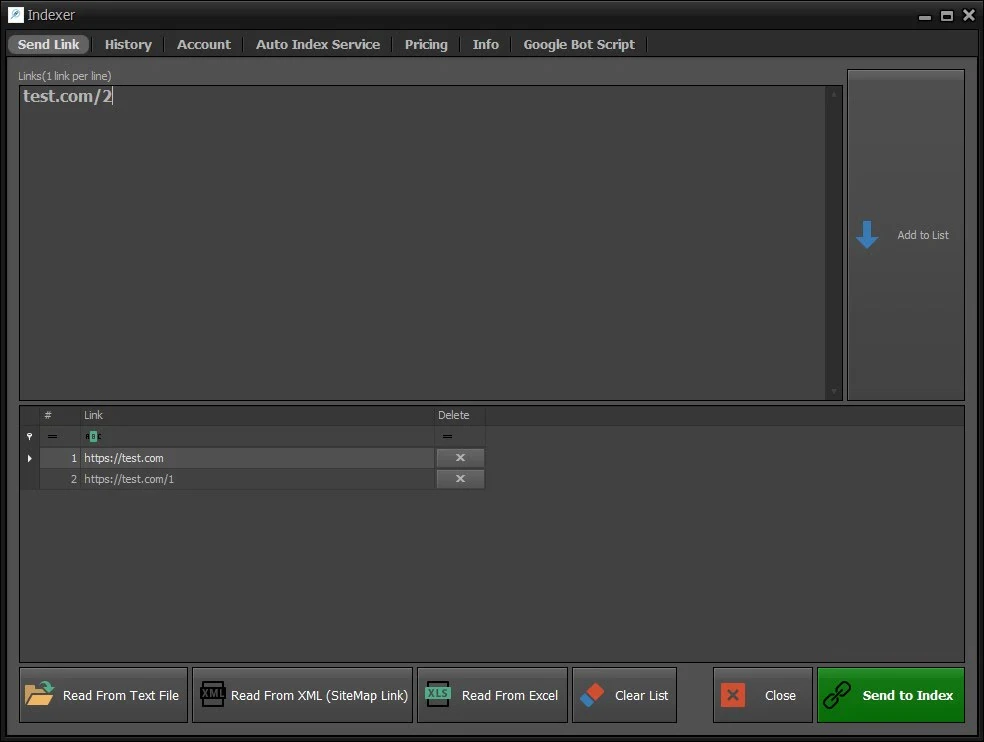Viewport: 984px width, 742px height.
Task: Click the chain link icon on Send to Index
Action: click(x=835, y=694)
